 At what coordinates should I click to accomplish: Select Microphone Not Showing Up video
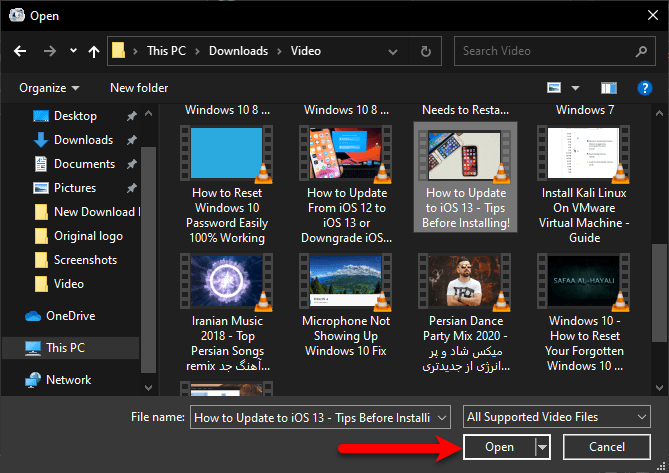(346, 305)
